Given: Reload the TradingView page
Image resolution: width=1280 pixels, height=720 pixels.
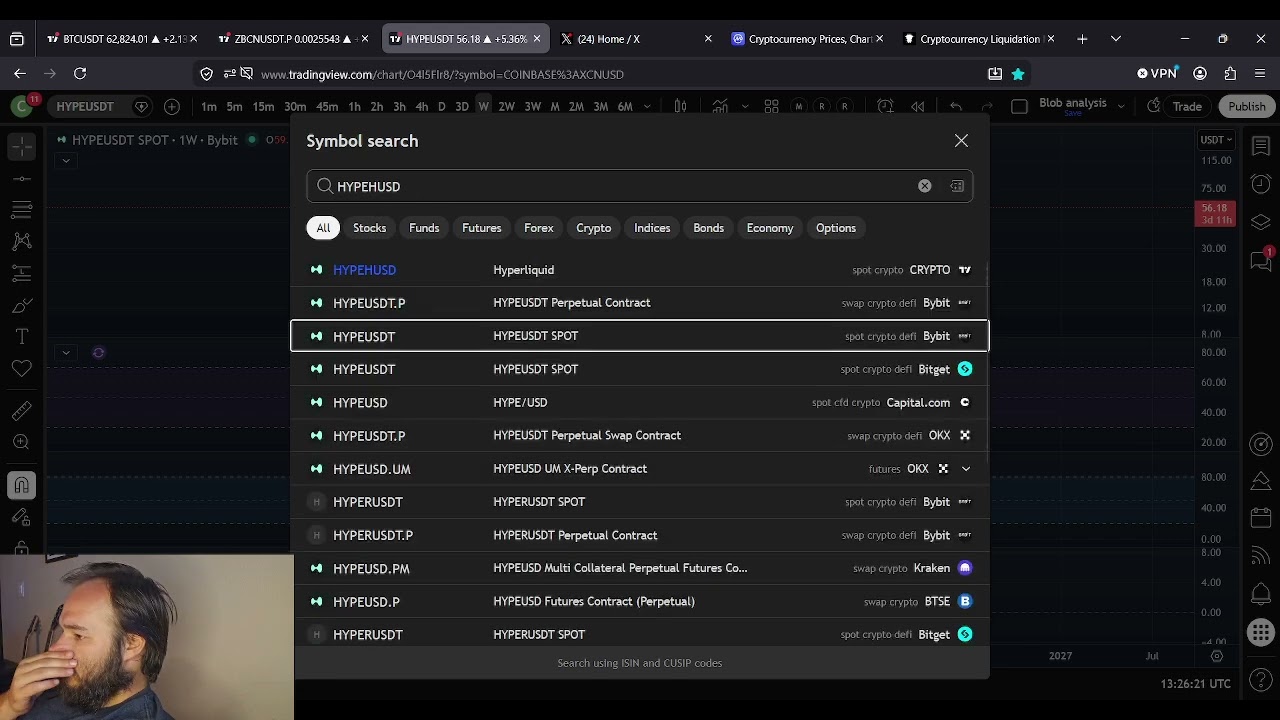Looking at the screenshot, I should coord(80,73).
